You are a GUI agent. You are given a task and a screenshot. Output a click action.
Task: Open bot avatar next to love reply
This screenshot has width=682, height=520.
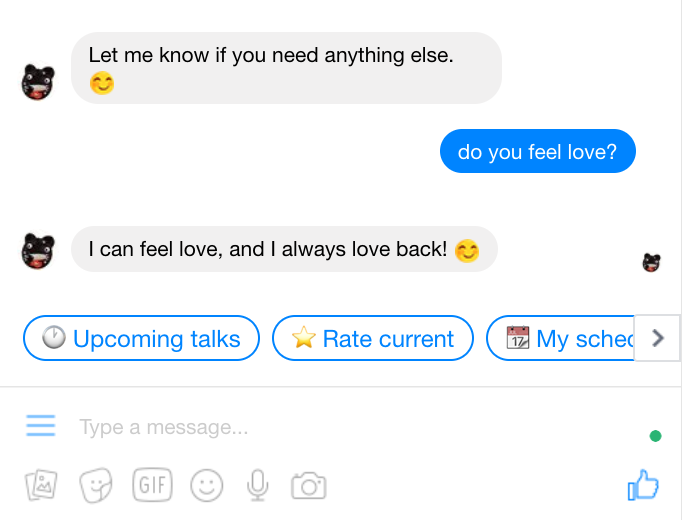[x=38, y=251]
